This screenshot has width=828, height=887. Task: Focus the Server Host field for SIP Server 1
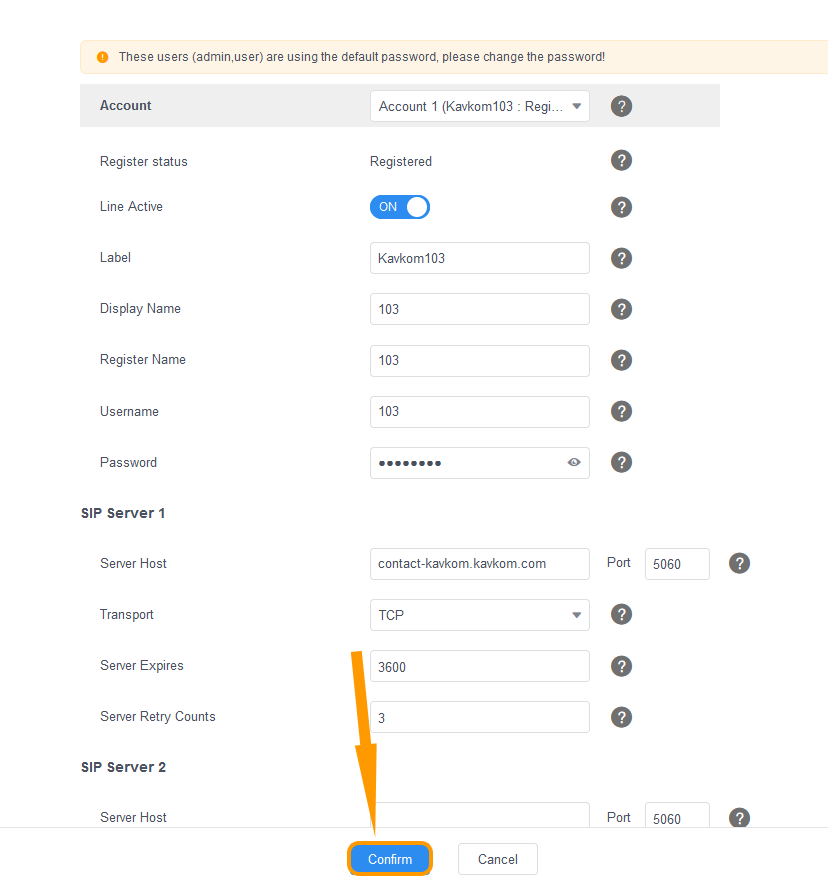pyautogui.click(x=479, y=563)
